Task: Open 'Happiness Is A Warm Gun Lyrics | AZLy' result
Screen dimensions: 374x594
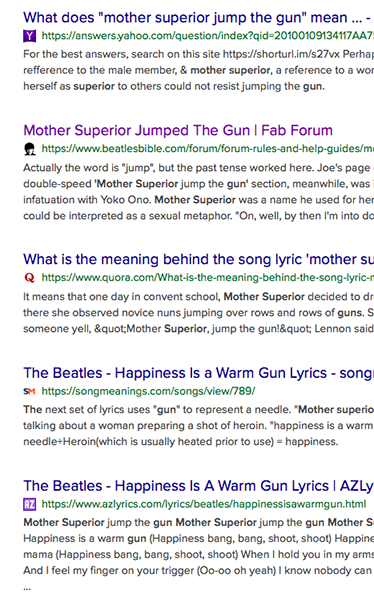Action: (199, 486)
